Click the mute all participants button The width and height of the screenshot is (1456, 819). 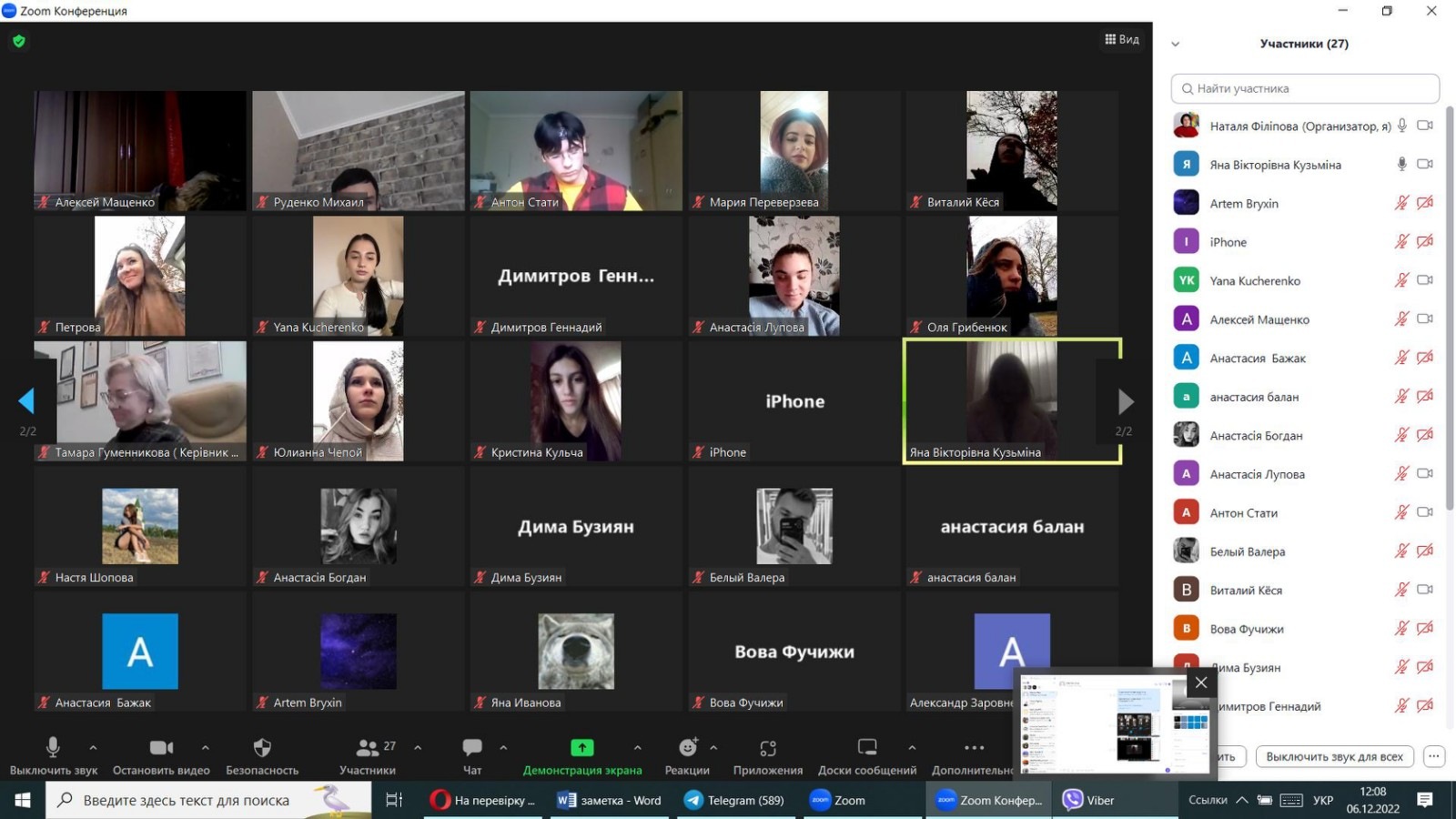[1334, 756]
